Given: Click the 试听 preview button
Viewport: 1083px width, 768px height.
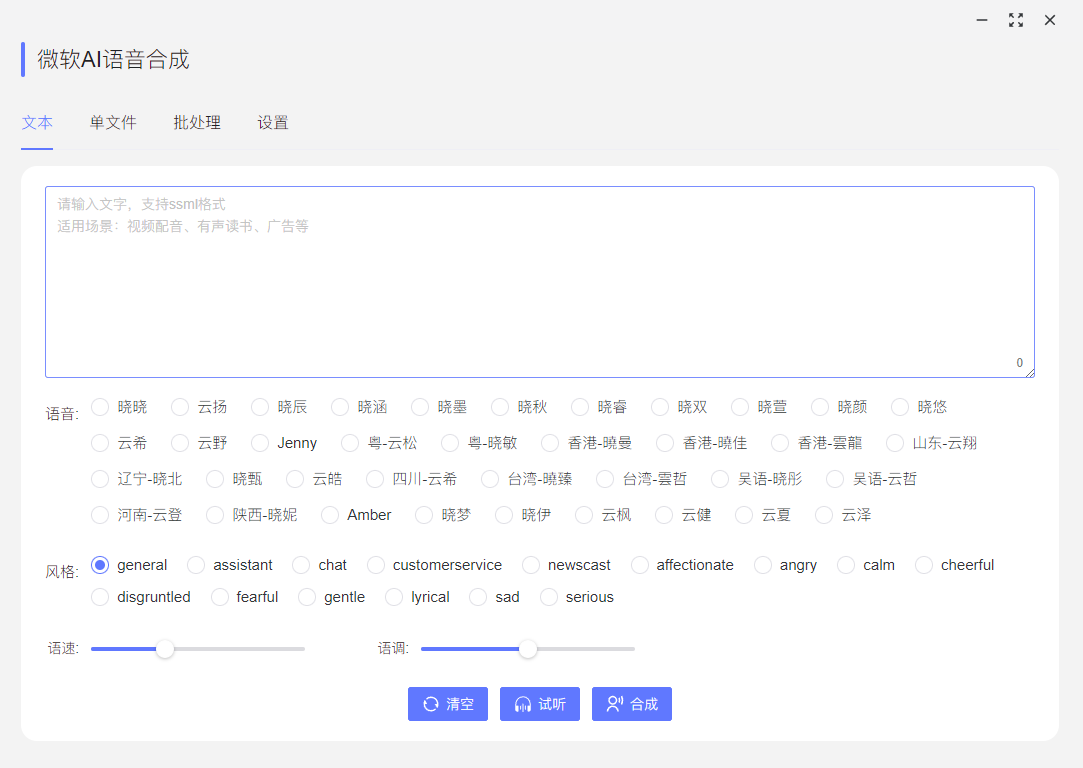Looking at the screenshot, I should coord(539,704).
